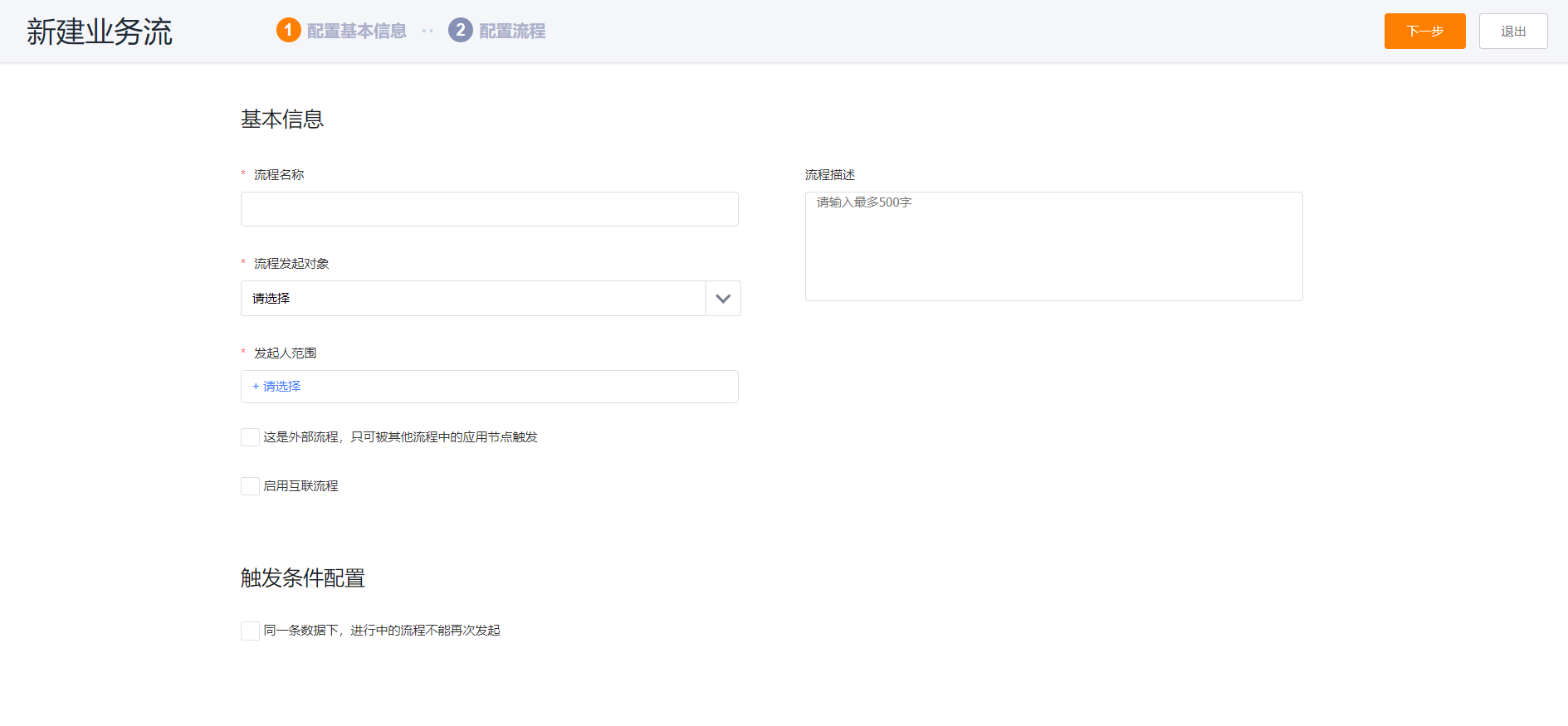Open step 配置基本信息
1568x726 pixels.
pos(356,32)
